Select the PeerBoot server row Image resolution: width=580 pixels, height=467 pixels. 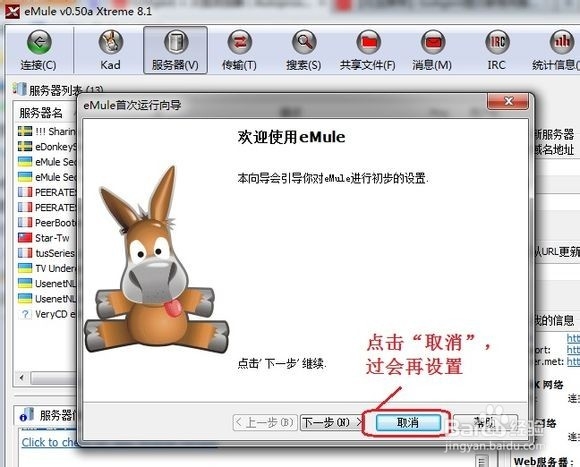coord(46,222)
